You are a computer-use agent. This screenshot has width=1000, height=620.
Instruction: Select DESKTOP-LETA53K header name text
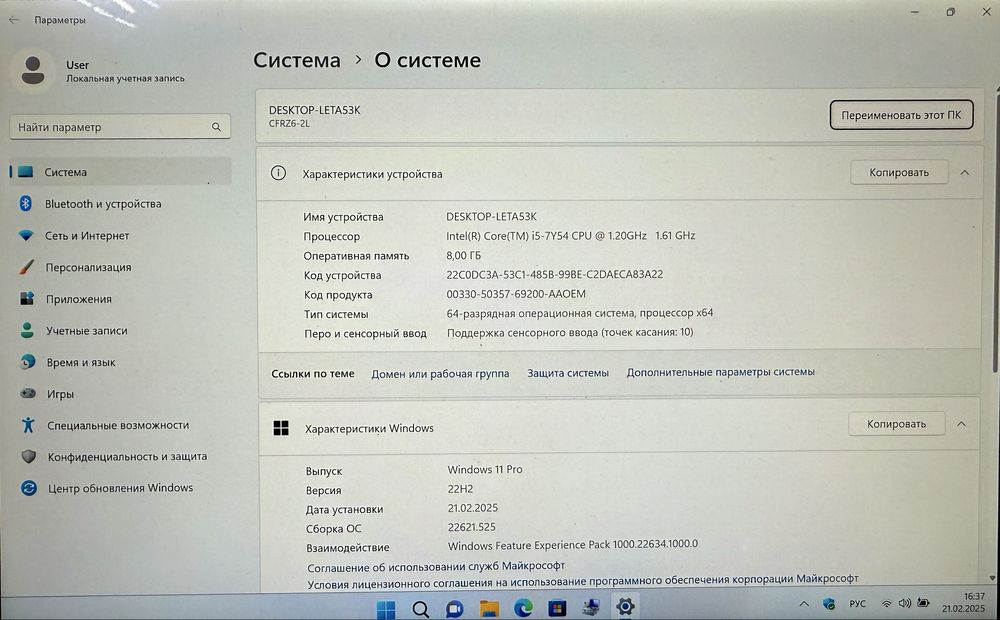(x=314, y=110)
